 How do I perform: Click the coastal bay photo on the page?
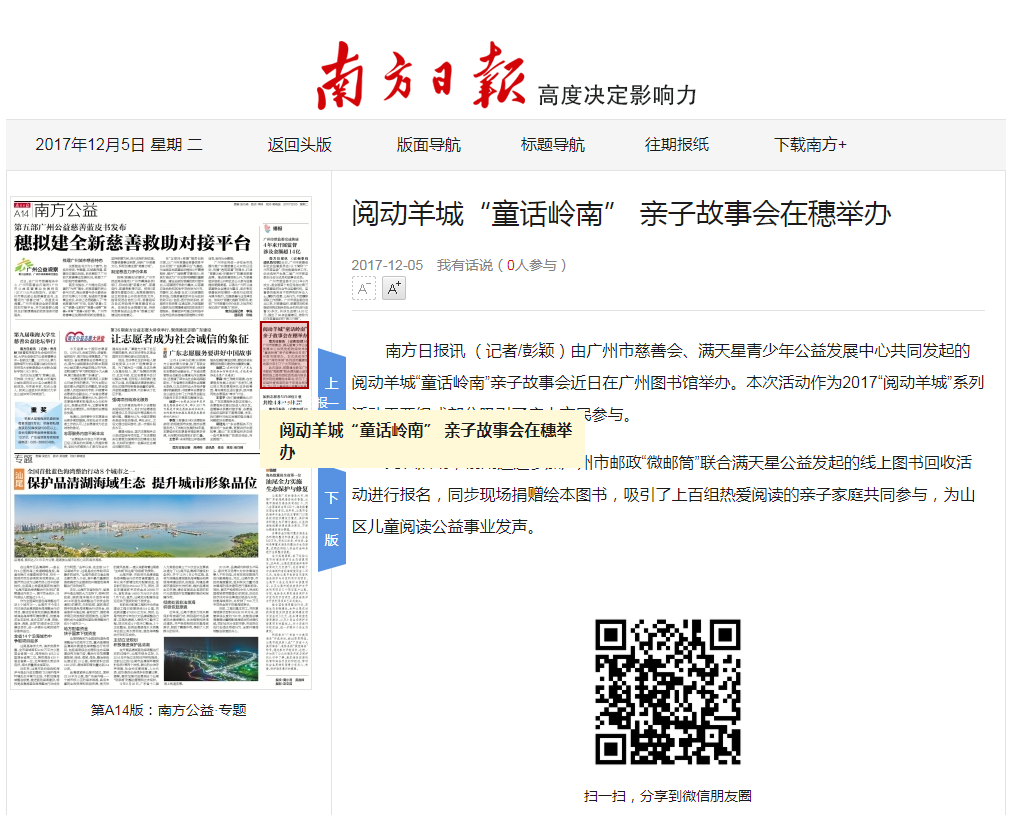pos(136,526)
